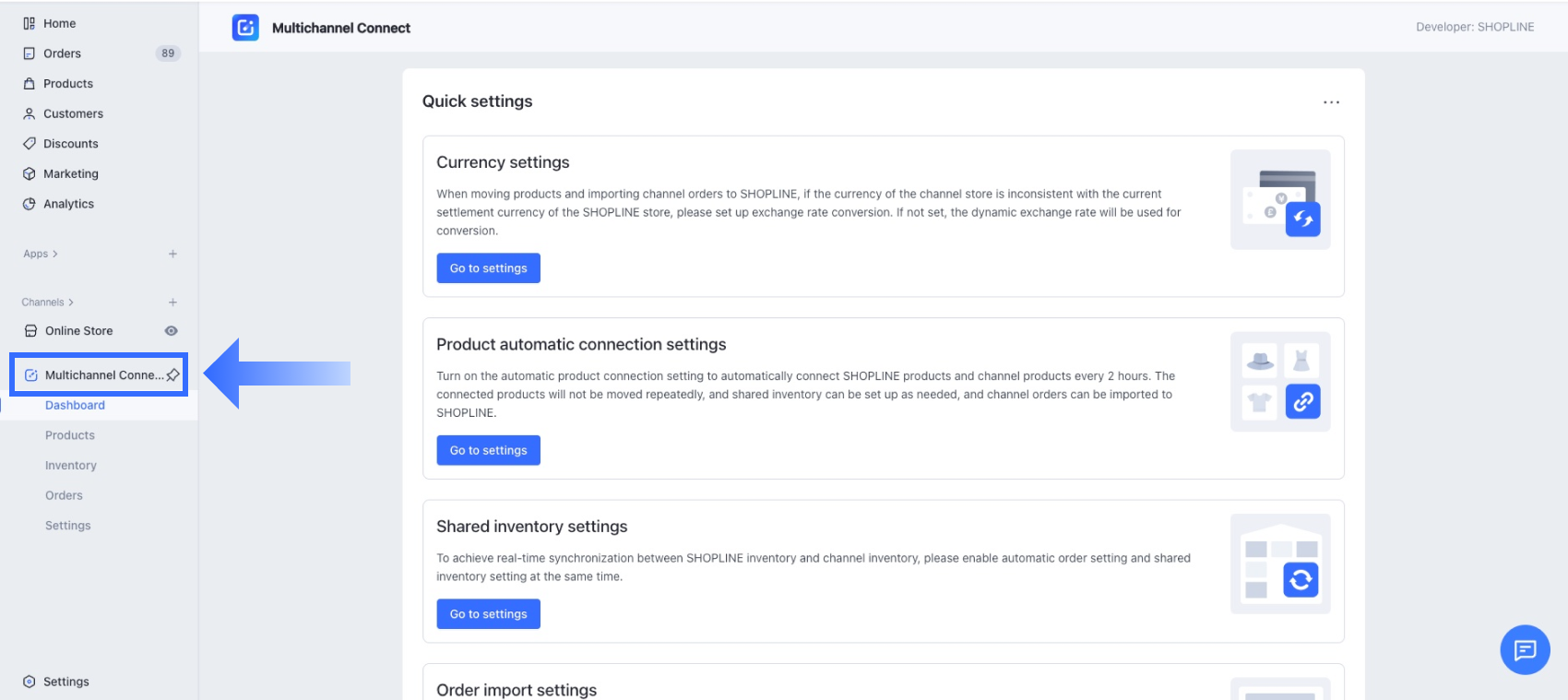Open Orders with the 89 badge
This screenshot has height=700, width=1568.
[63, 53]
